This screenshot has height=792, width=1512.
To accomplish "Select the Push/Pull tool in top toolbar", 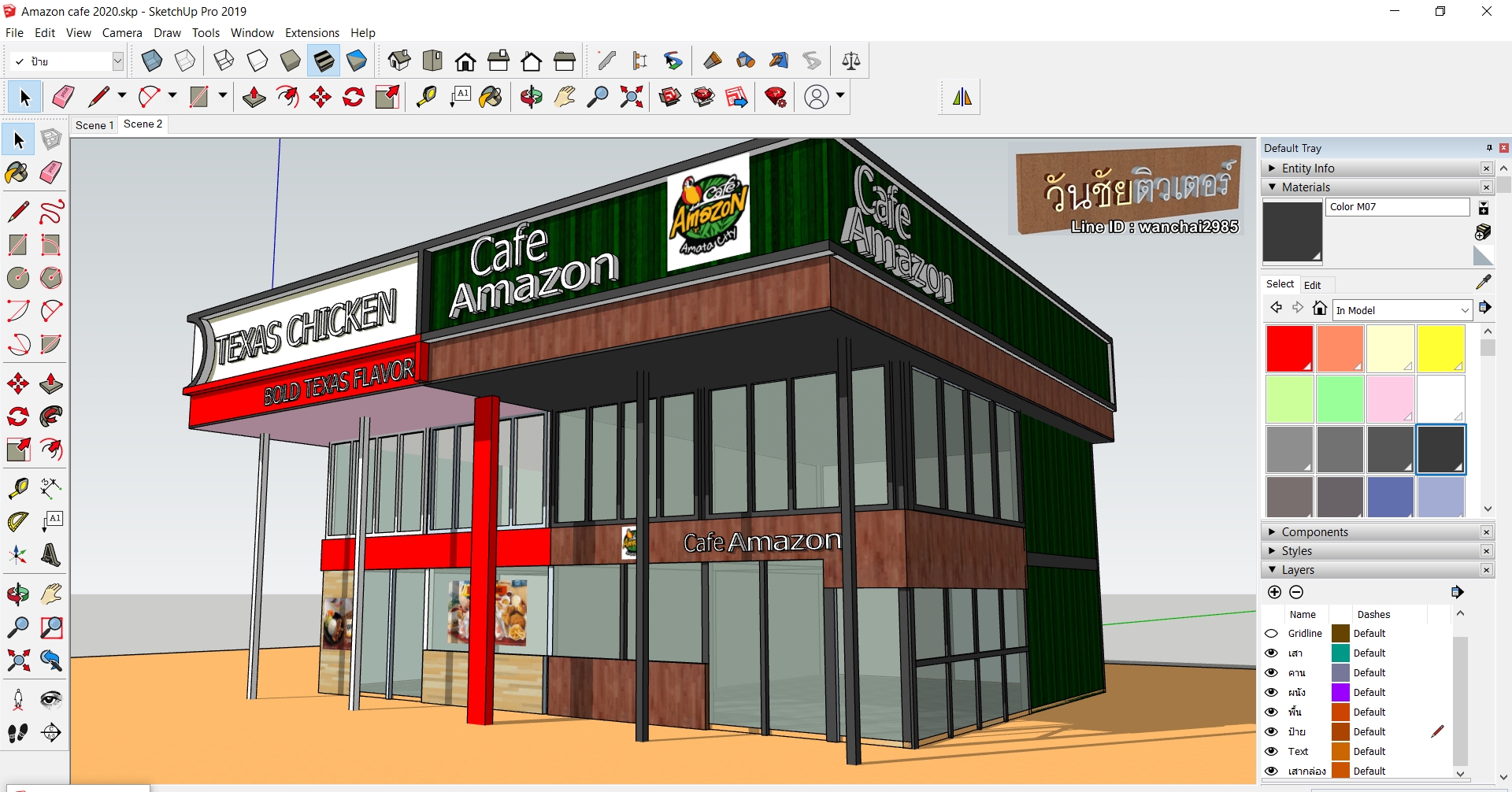I will pos(254,97).
